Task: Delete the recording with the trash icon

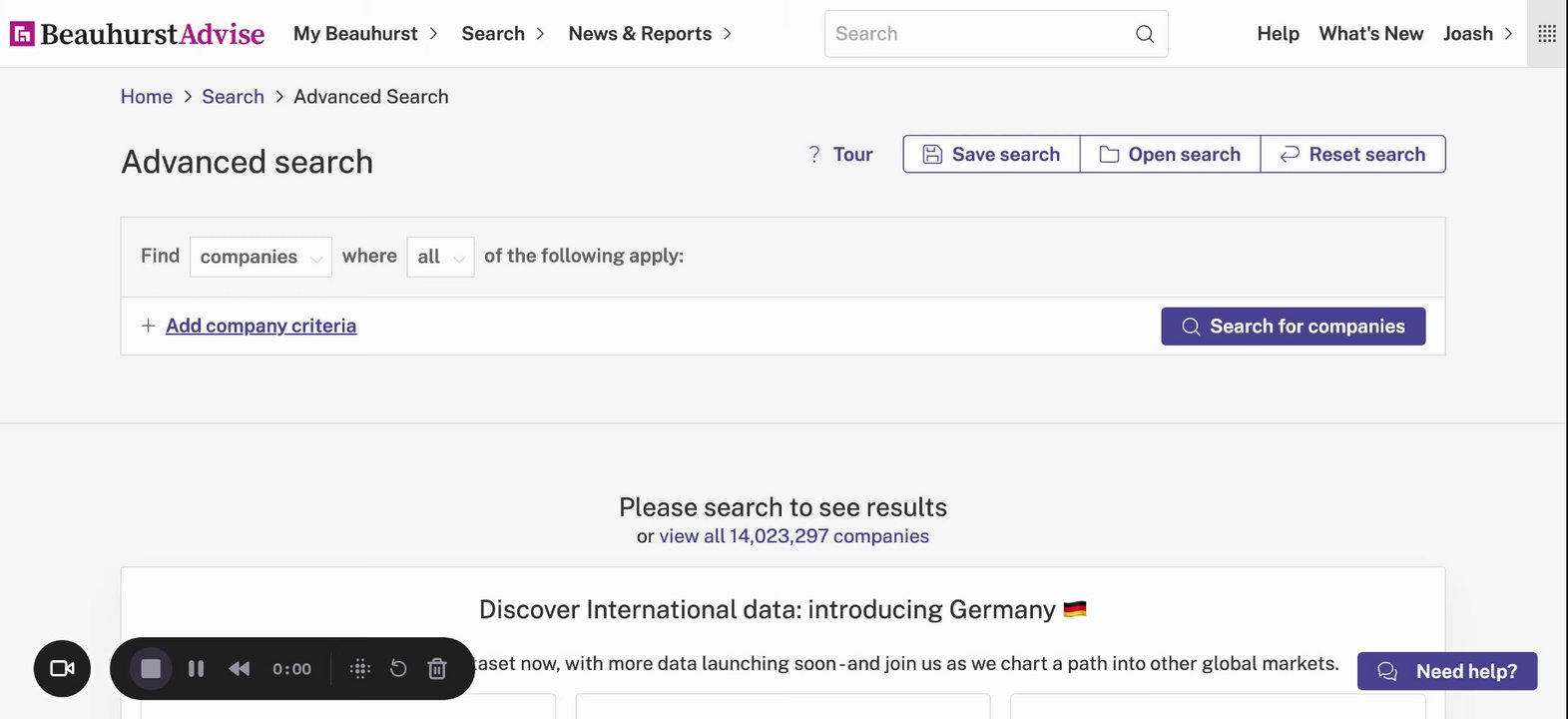Action: point(437,669)
